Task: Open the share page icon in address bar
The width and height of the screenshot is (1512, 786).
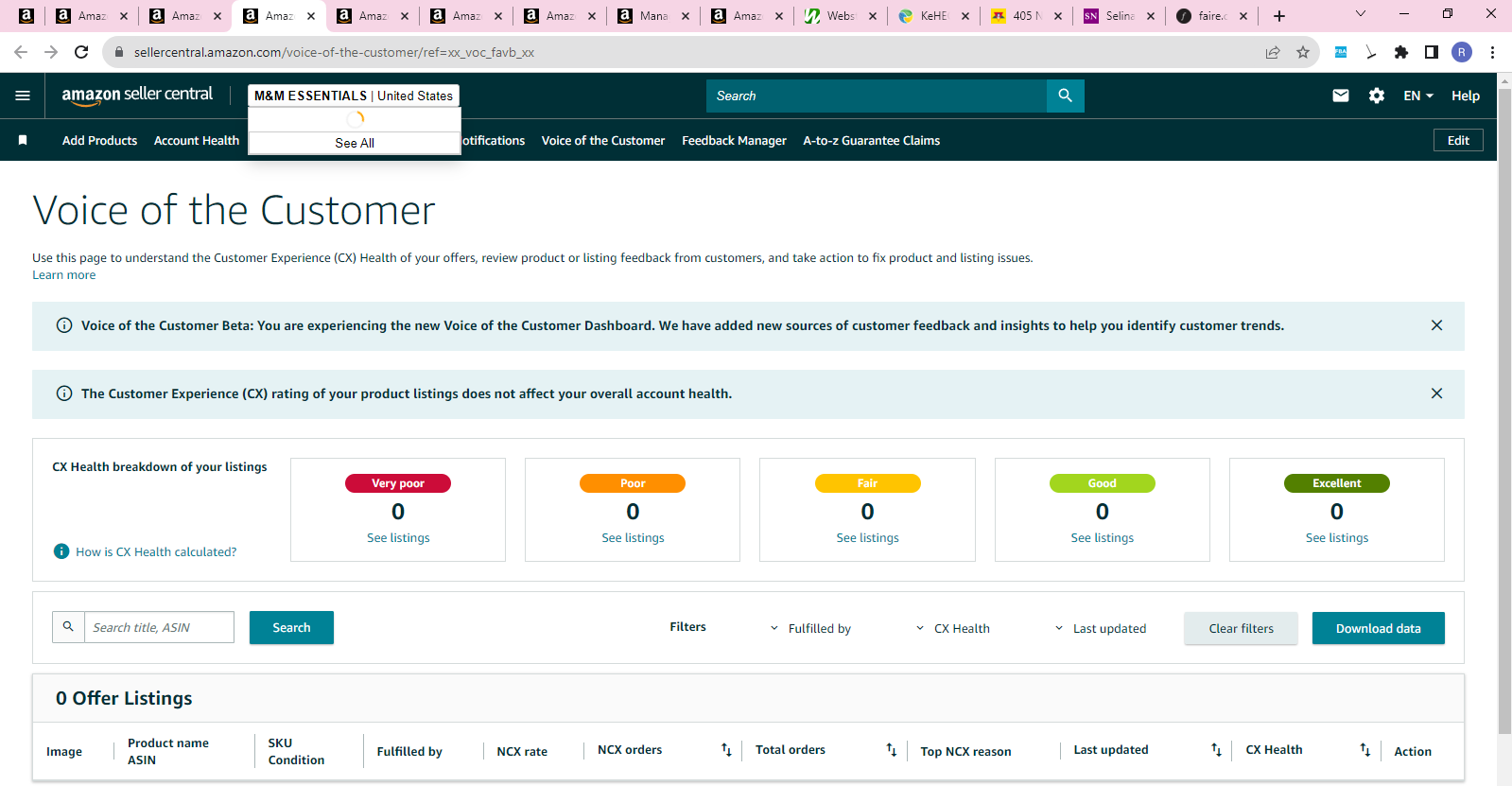Action: point(1273,52)
